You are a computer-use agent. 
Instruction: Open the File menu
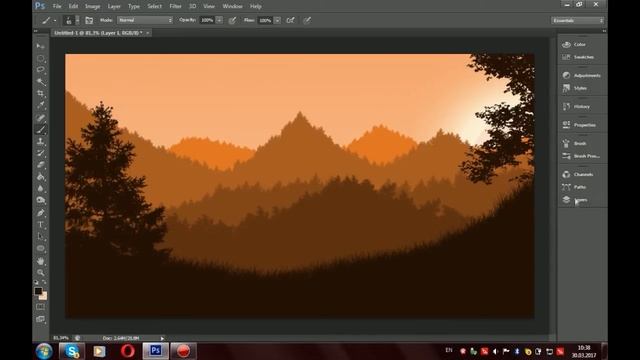tap(57, 6)
